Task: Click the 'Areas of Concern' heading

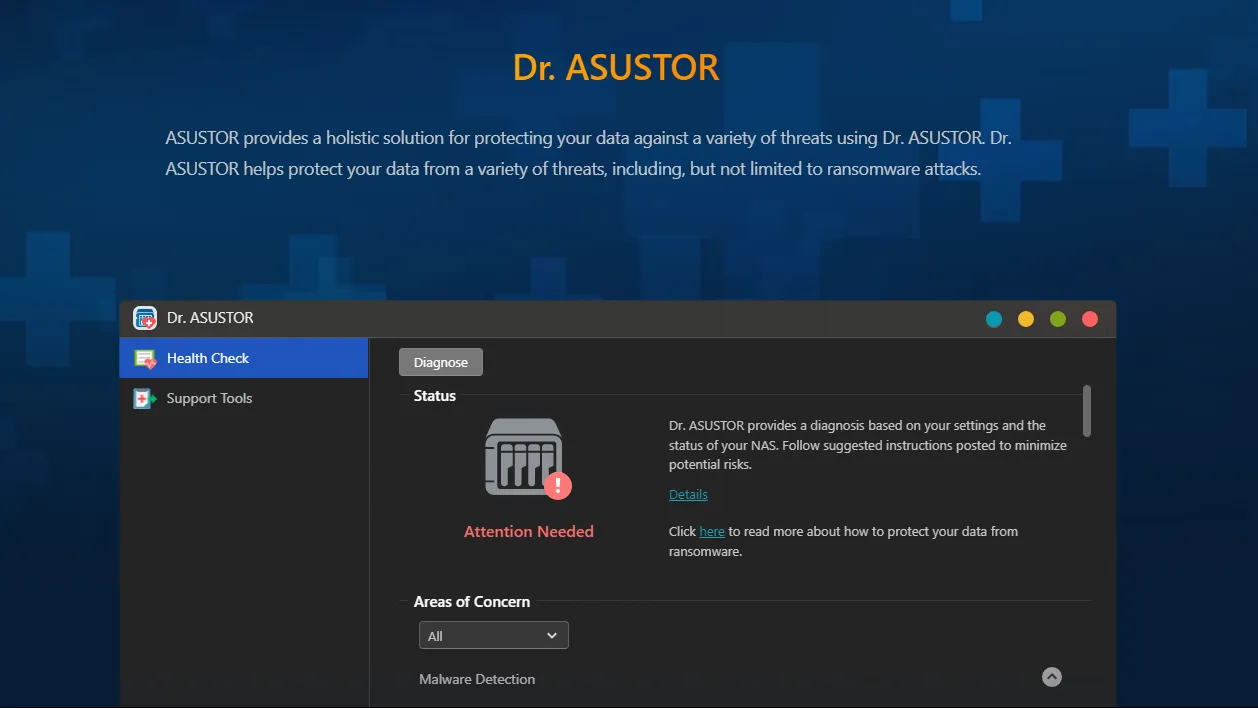Action: [x=472, y=601]
